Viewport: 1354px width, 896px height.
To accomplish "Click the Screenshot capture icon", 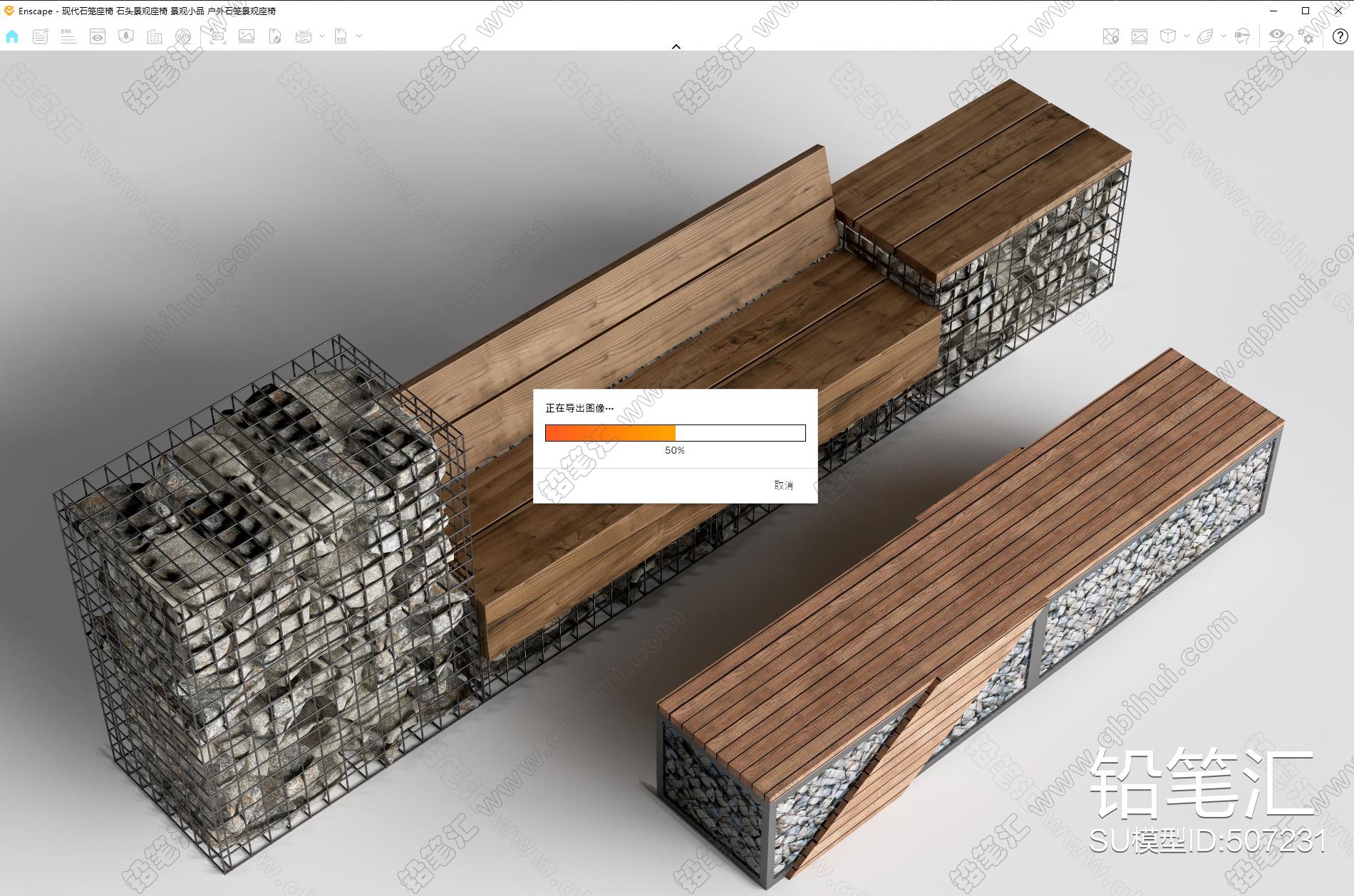I will point(217,36).
